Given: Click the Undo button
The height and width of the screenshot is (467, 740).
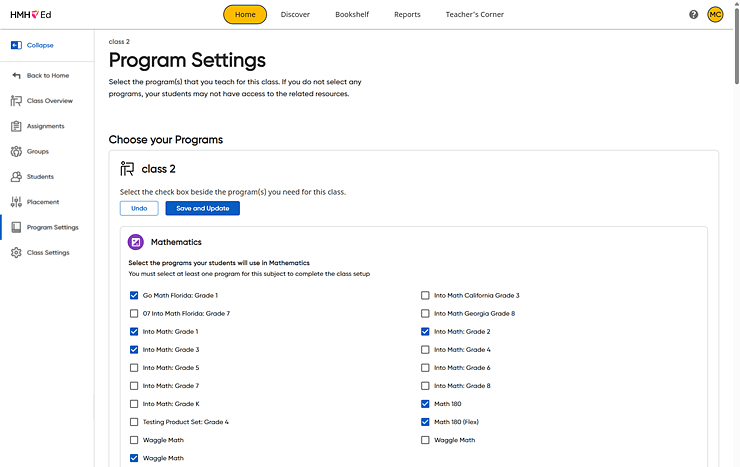Looking at the screenshot, I should 139,208.
